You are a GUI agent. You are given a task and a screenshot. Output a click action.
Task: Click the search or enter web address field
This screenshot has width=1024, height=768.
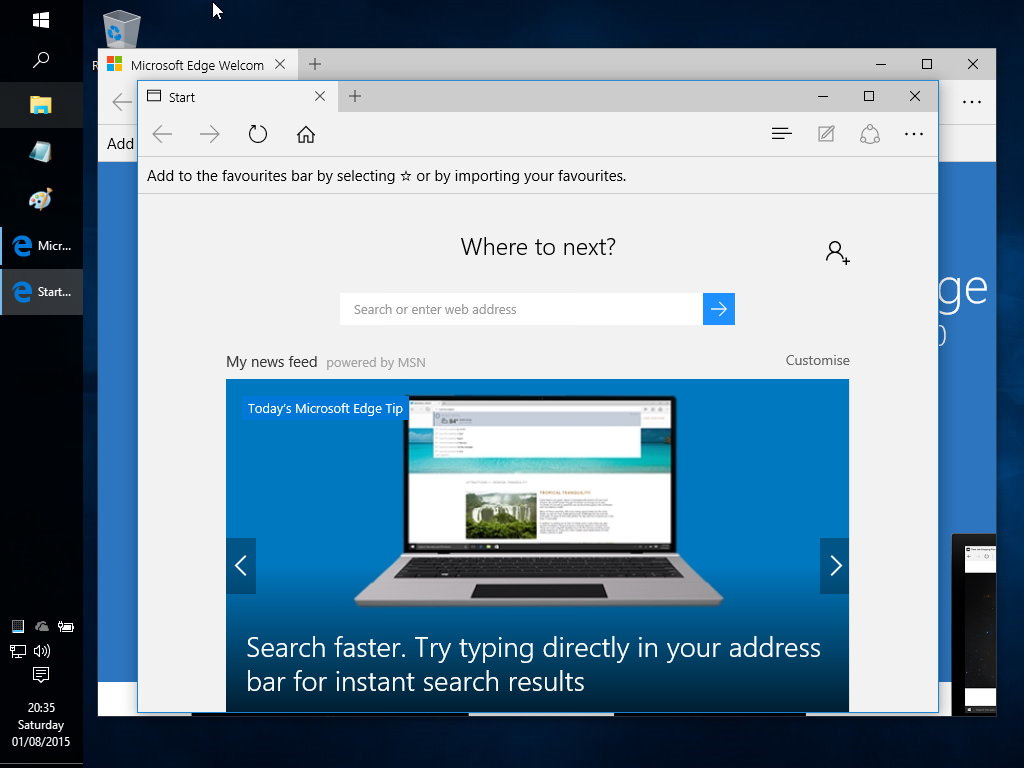pyautogui.click(x=521, y=309)
